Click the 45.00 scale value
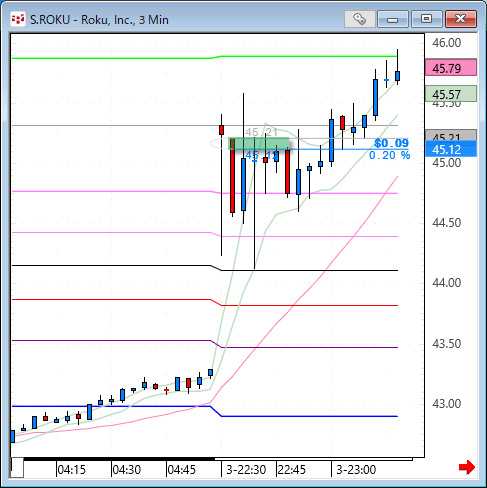Image resolution: width=487 pixels, height=488 pixels. [446, 163]
